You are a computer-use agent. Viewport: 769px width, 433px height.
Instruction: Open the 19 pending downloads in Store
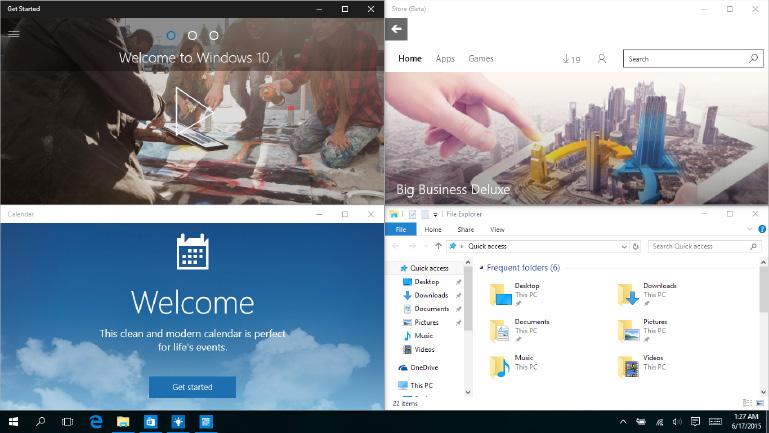click(x=571, y=59)
